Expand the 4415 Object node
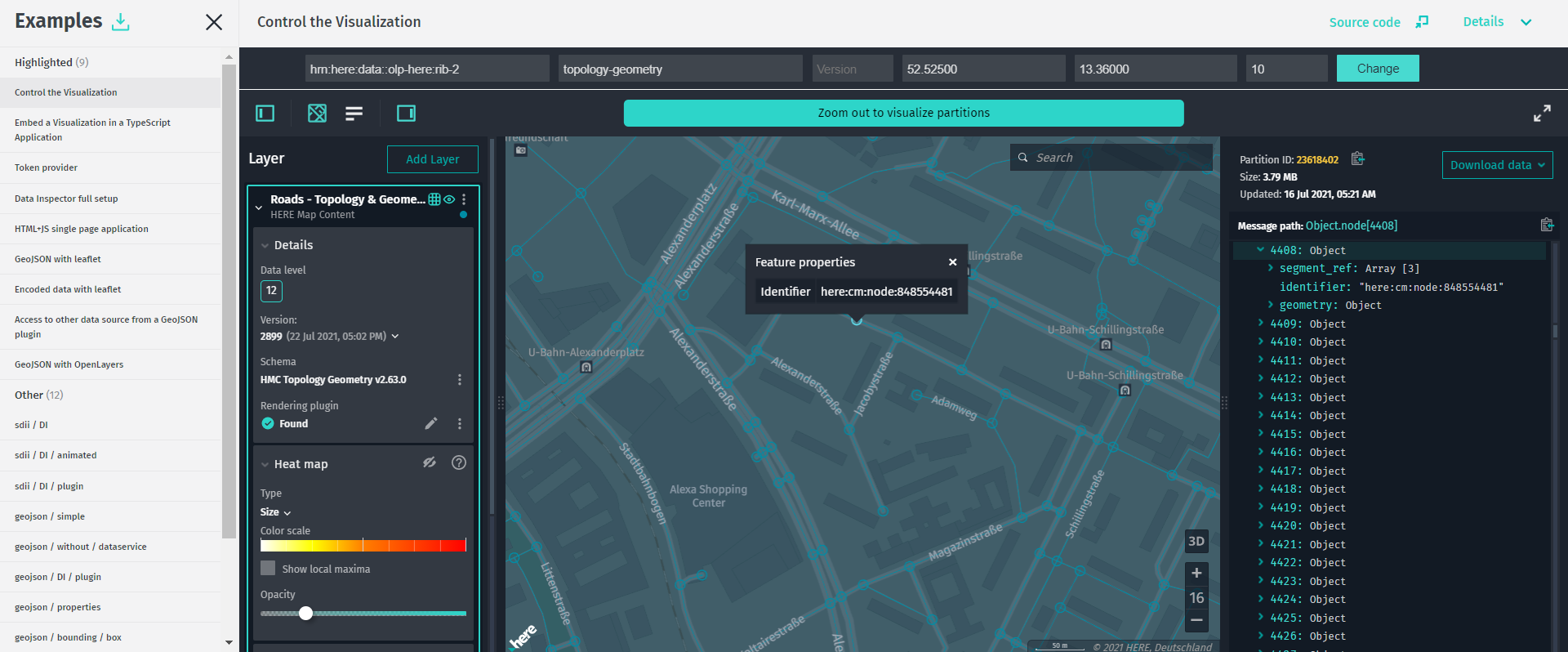 (1260, 434)
